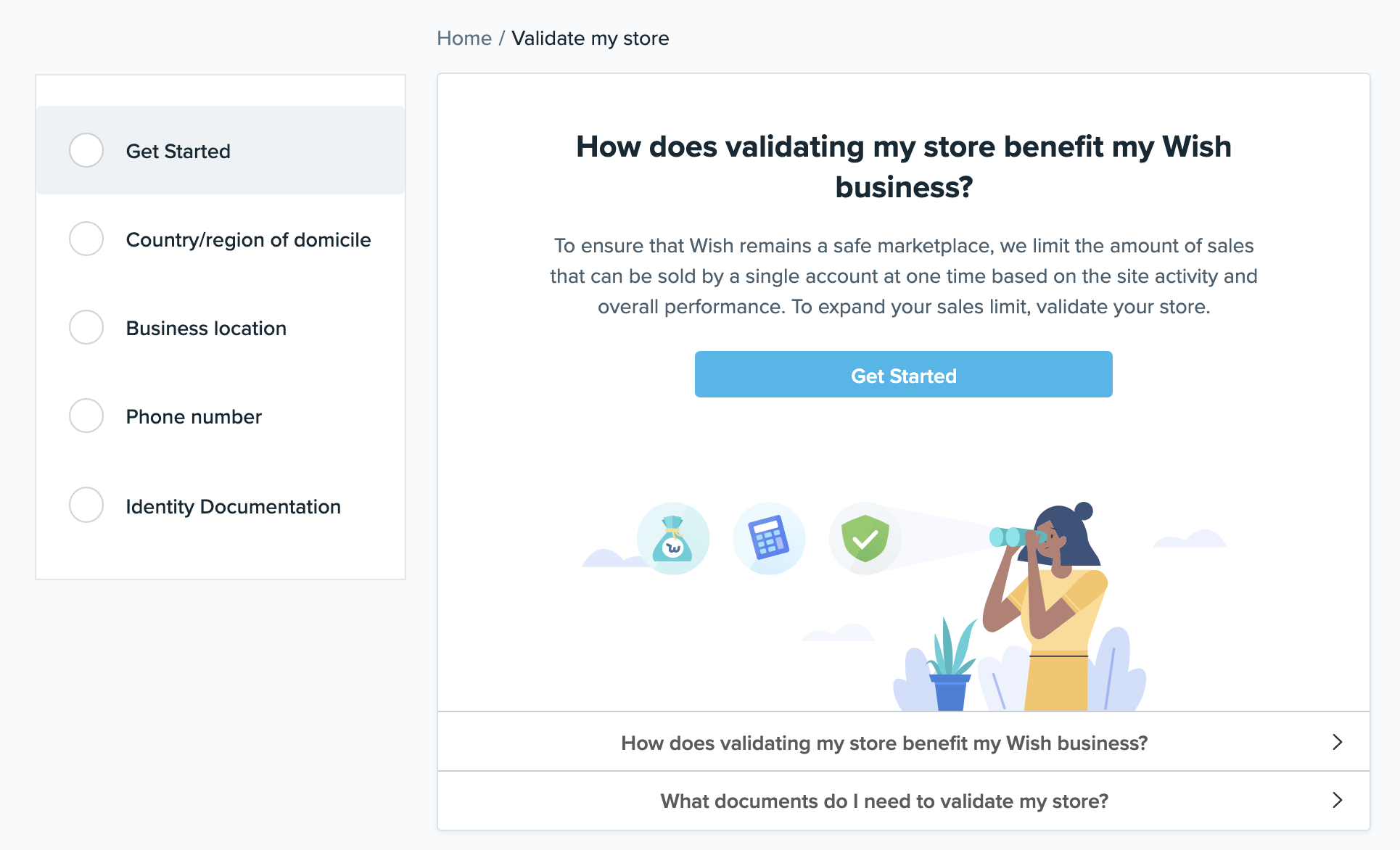
Task: Select the Business location step circle
Action: pos(86,327)
